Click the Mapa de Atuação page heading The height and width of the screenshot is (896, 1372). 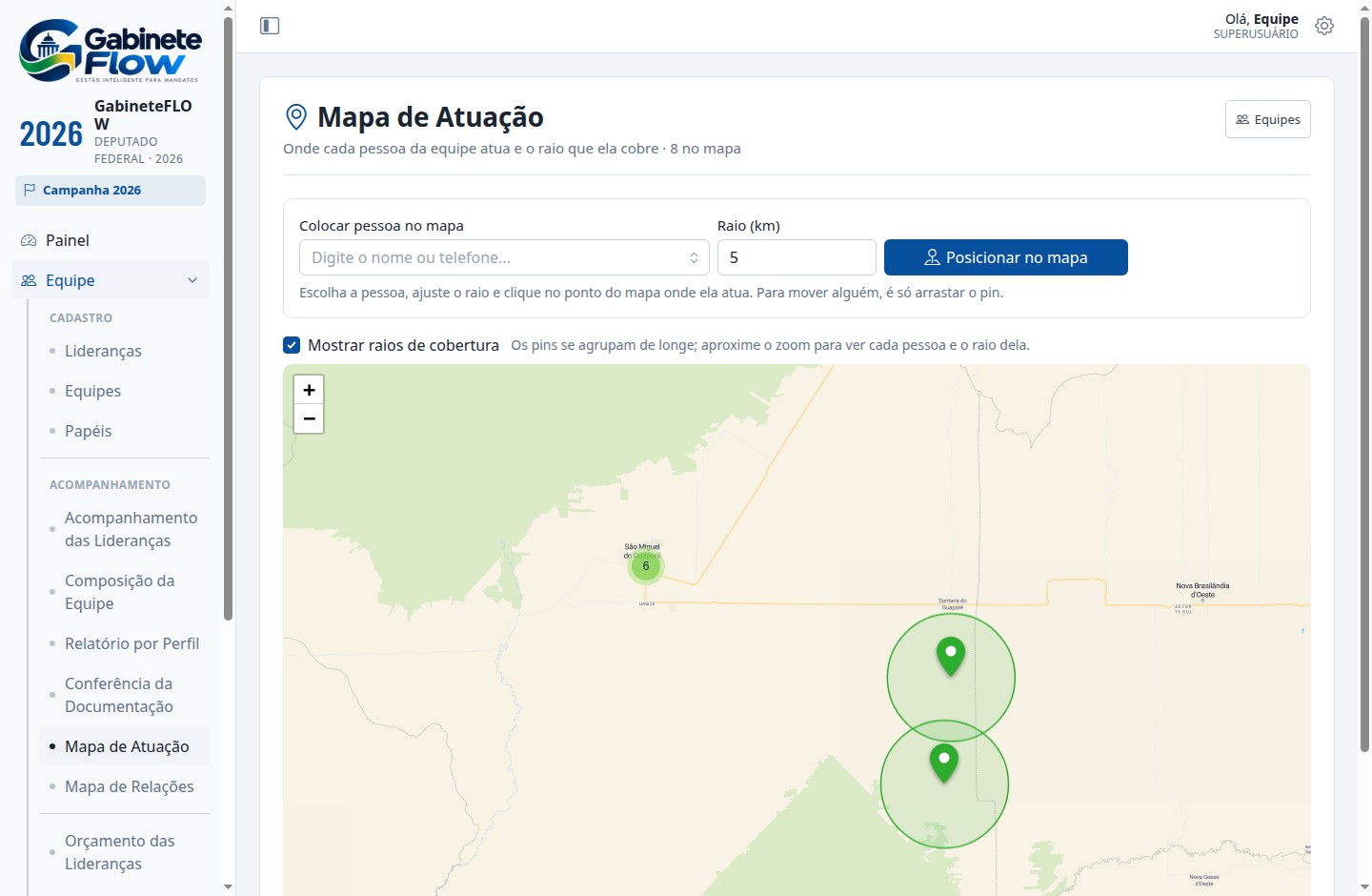[431, 117]
